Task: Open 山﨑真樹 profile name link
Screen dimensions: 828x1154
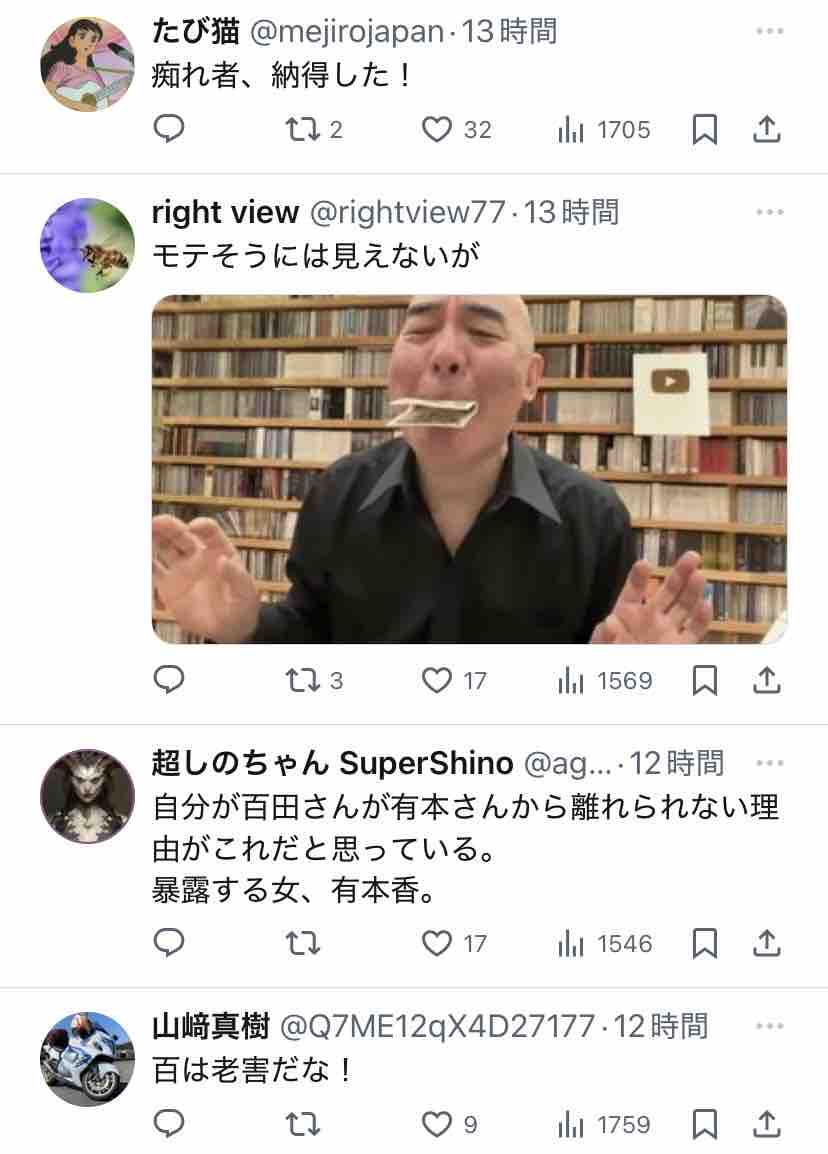Action: pyautogui.click(x=211, y=1026)
